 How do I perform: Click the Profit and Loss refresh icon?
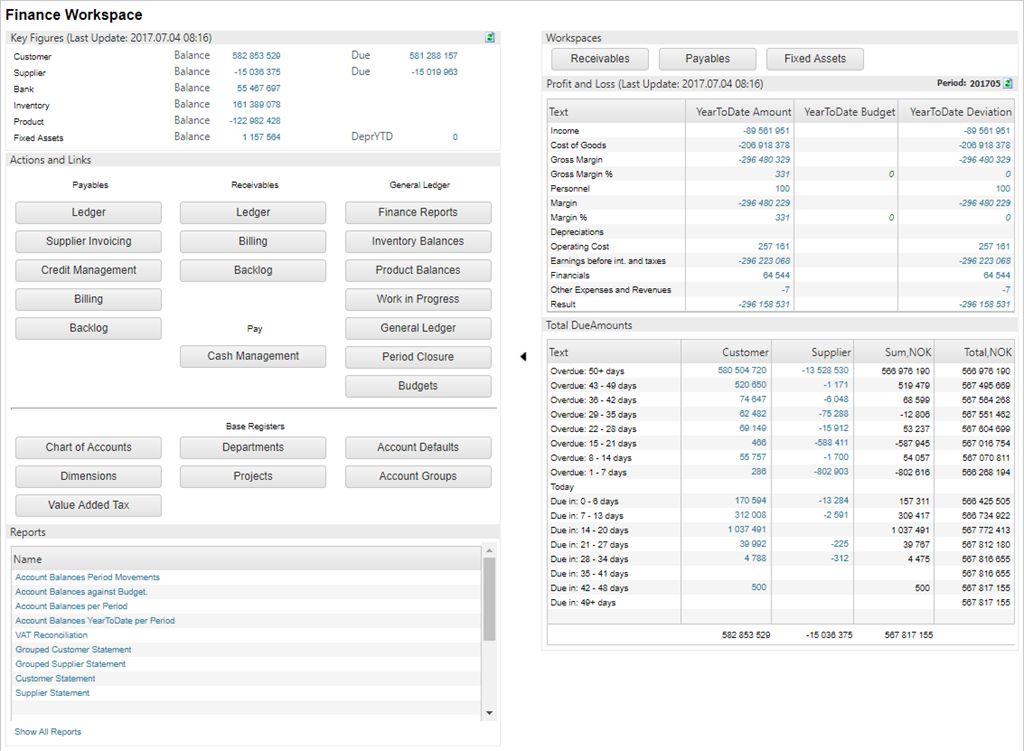pos(1008,84)
